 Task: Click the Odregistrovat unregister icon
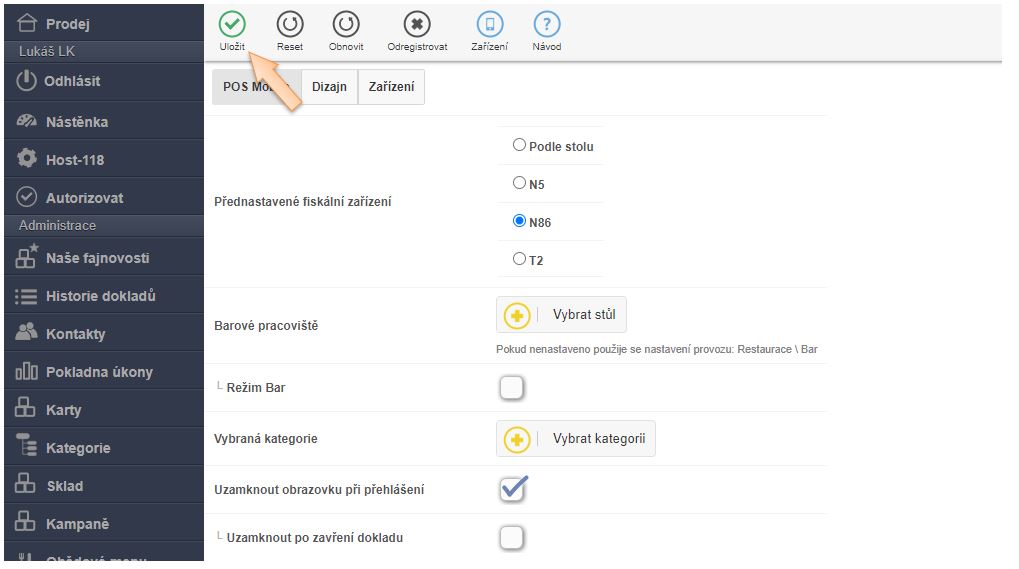417,25
